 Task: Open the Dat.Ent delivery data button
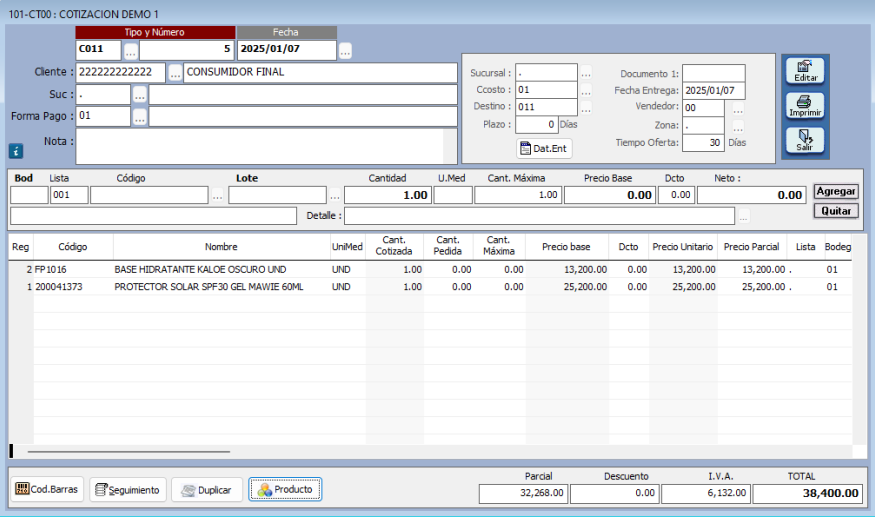coord(544,149)
